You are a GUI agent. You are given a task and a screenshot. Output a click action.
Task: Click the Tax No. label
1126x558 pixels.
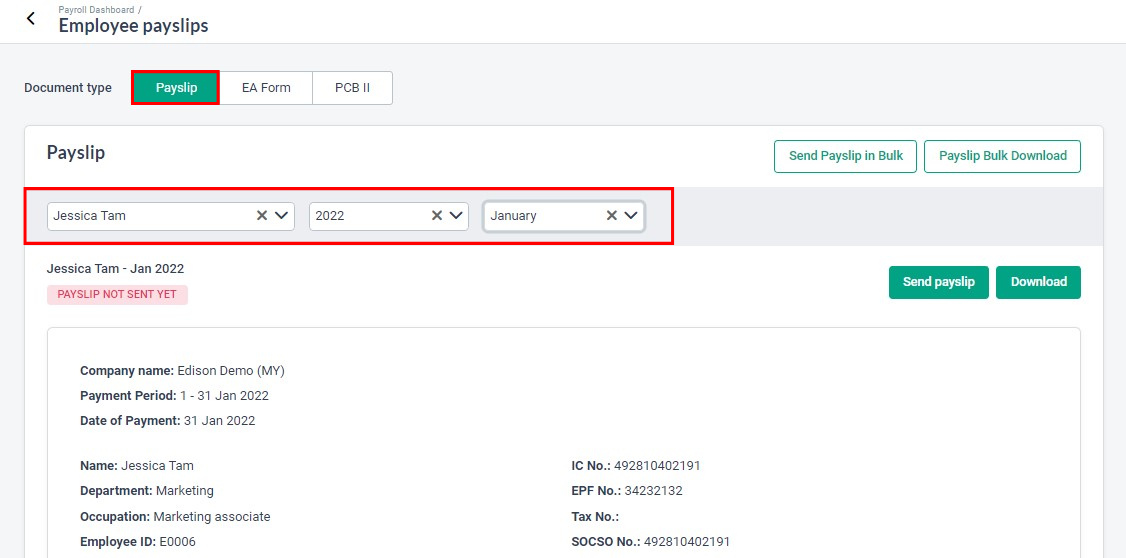click(595, 516)
